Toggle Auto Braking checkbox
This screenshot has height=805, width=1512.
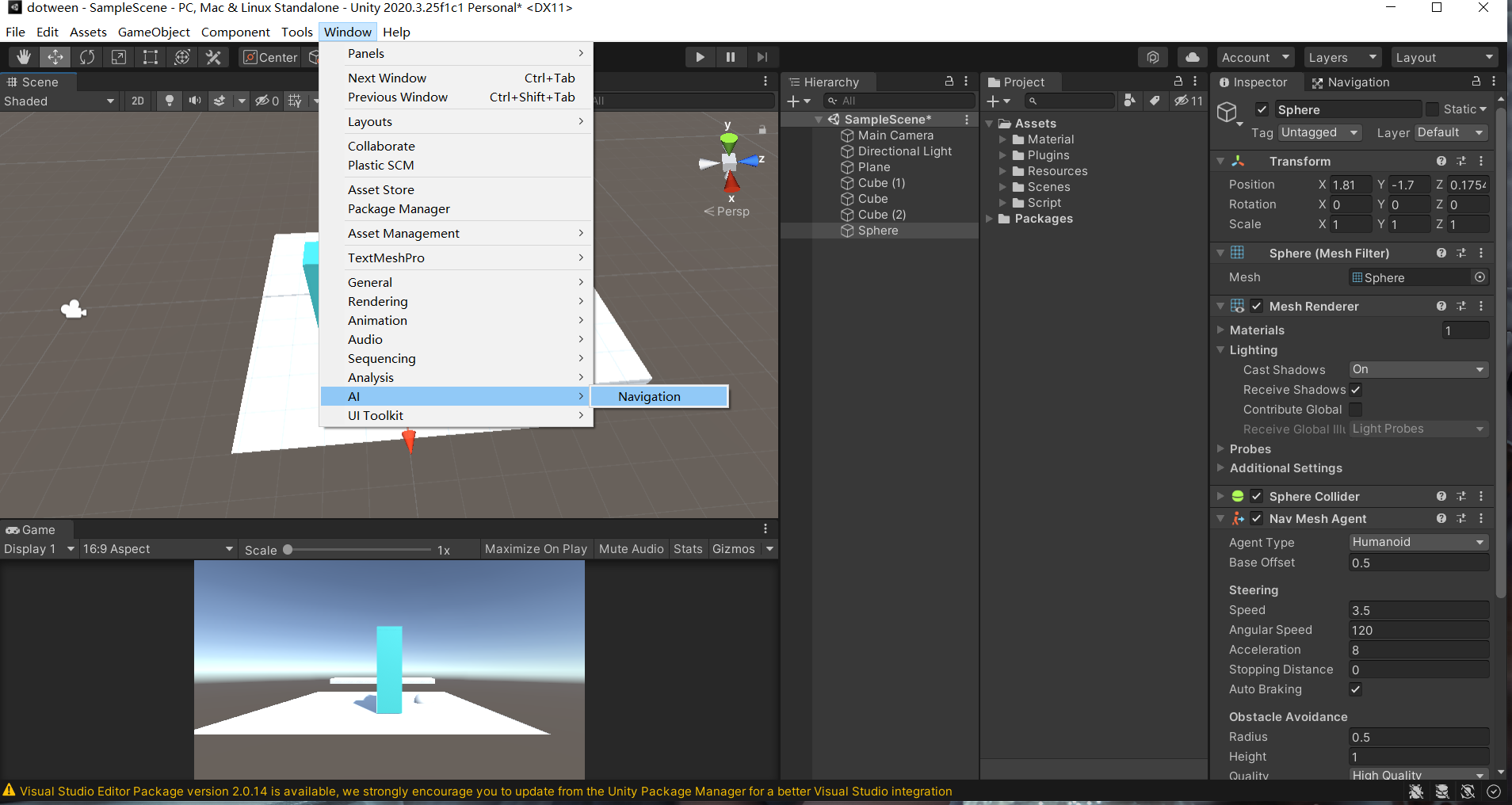point(1356,689)
